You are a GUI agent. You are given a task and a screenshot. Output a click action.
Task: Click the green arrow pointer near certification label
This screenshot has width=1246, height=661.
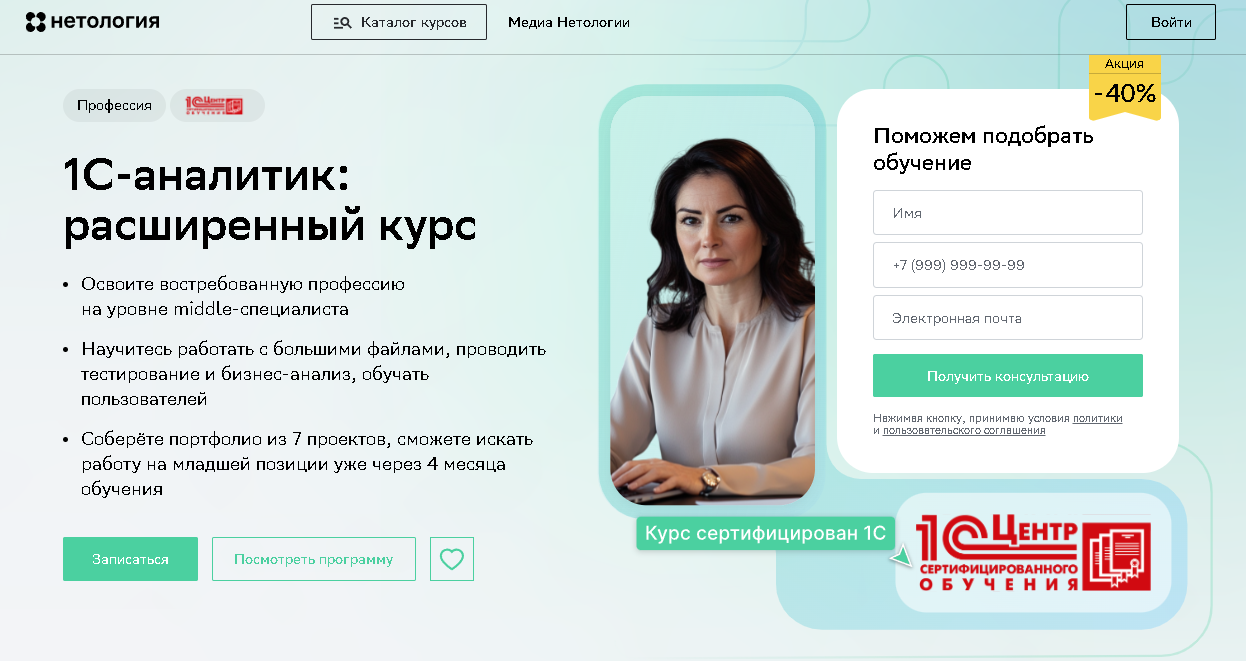pos(903,556)
